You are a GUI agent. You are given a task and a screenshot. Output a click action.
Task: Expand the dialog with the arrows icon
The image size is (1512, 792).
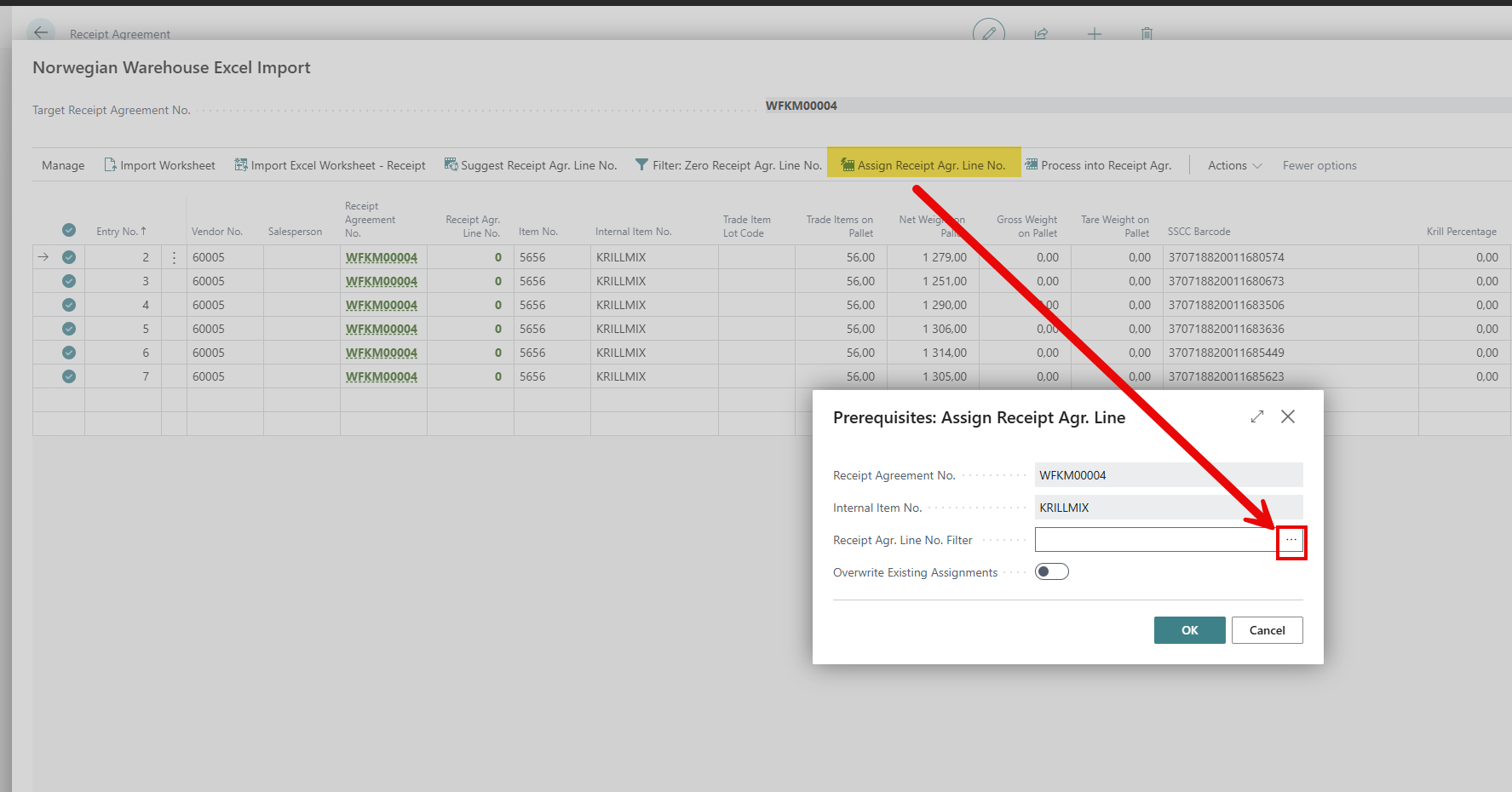1256,416
